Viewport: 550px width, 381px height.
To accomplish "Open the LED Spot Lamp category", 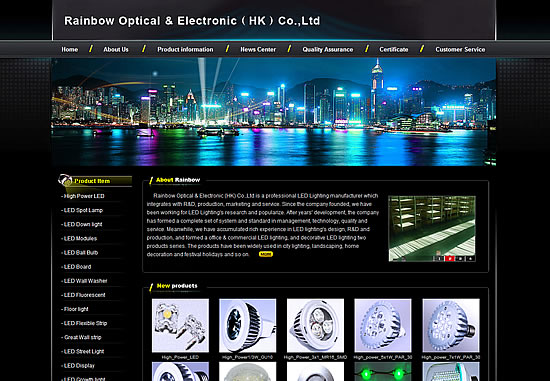I will point(83,210).
